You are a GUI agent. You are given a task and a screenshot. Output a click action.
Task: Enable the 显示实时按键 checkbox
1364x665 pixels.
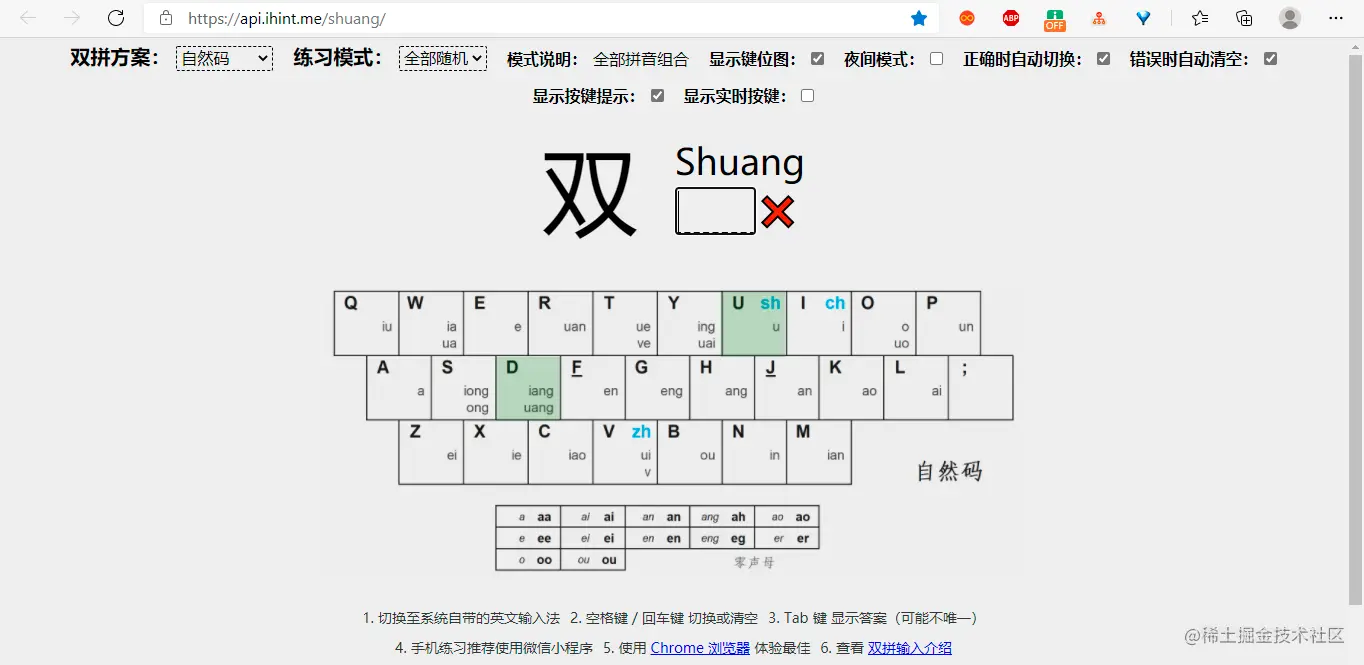coord(807,96)
